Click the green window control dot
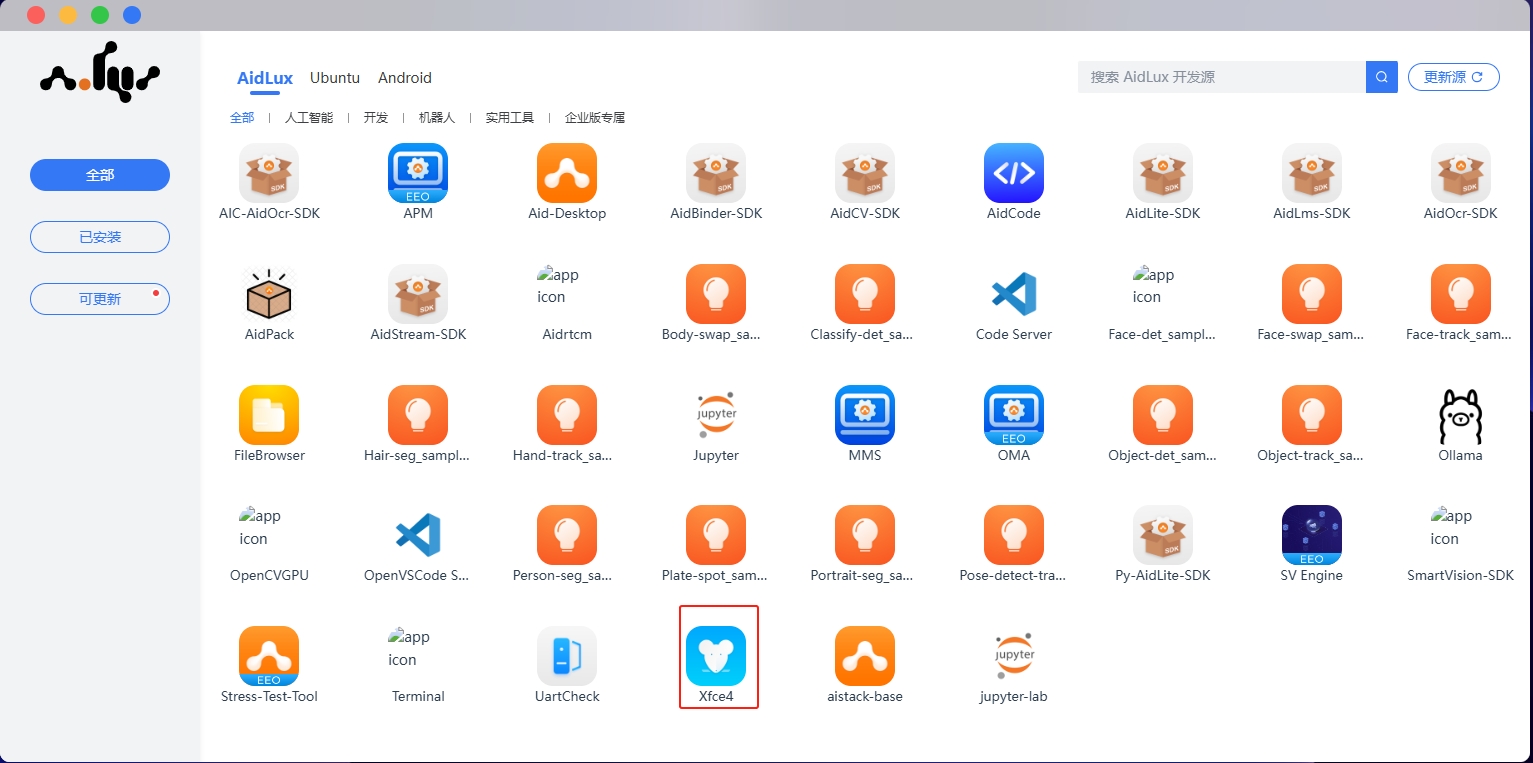 coord(100,15)
